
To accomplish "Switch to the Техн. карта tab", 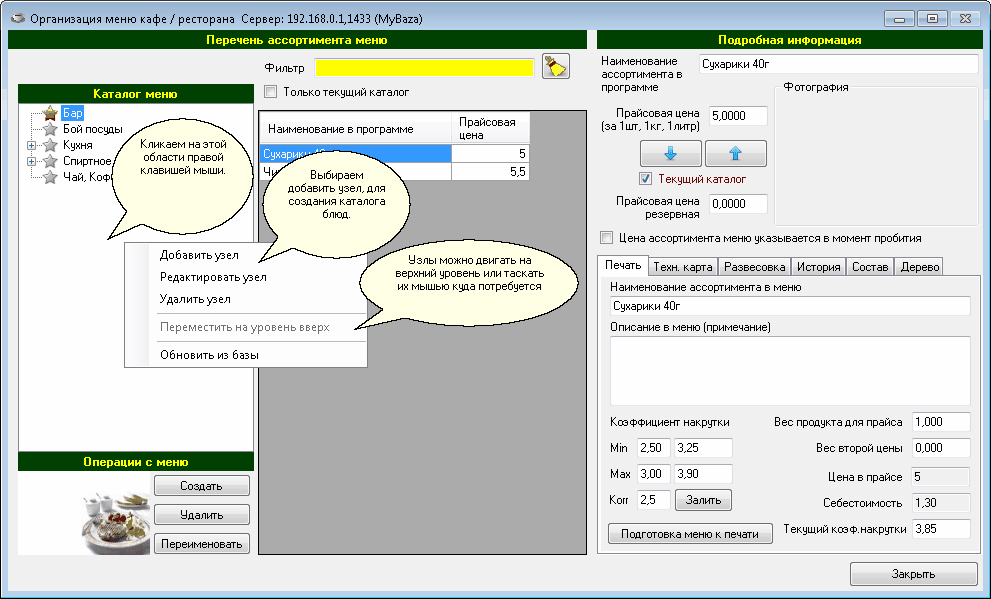I will (x=682, y=267).
